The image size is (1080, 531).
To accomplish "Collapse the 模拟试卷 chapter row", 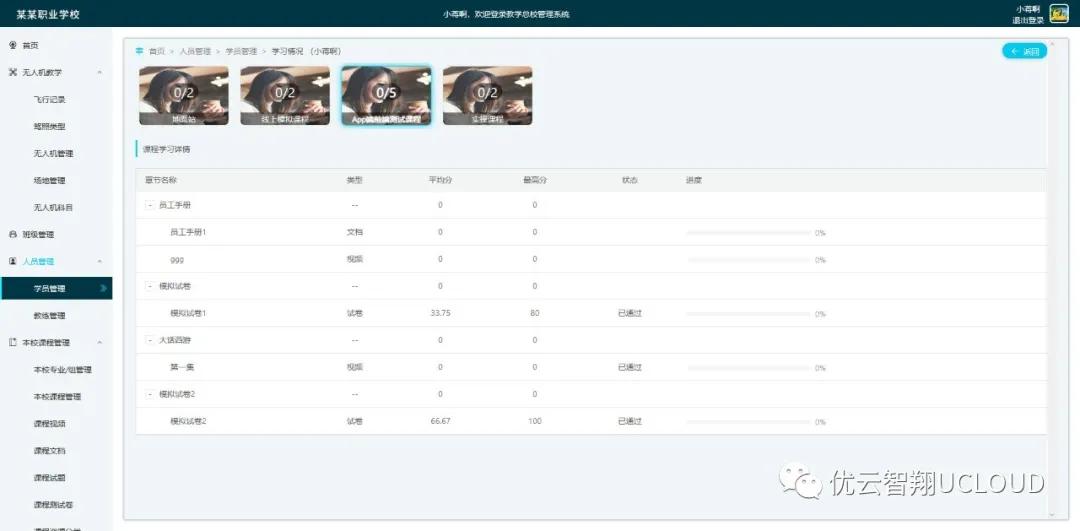I will click(150, 286).
